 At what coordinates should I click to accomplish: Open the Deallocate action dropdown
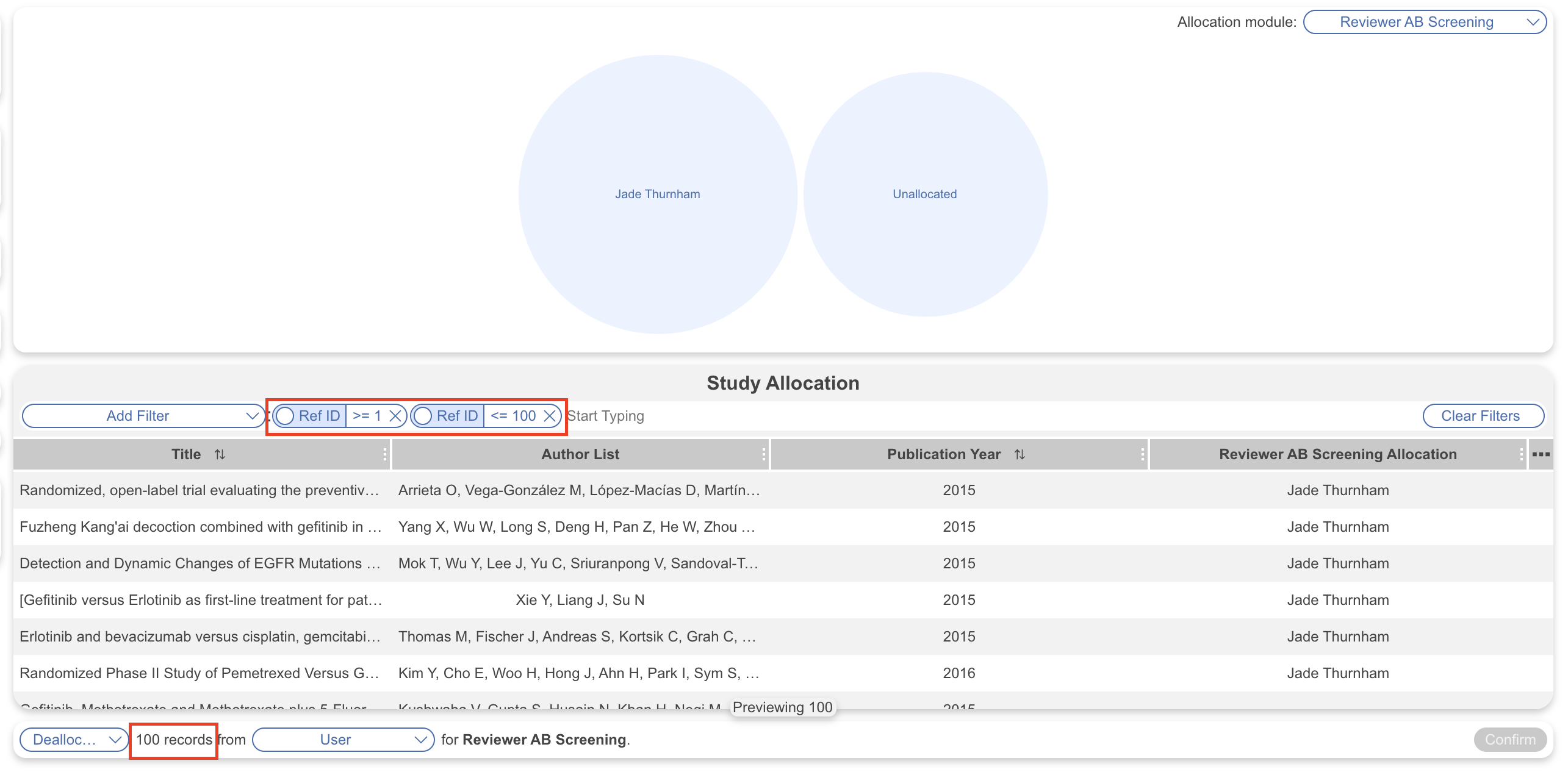(74, 740)
